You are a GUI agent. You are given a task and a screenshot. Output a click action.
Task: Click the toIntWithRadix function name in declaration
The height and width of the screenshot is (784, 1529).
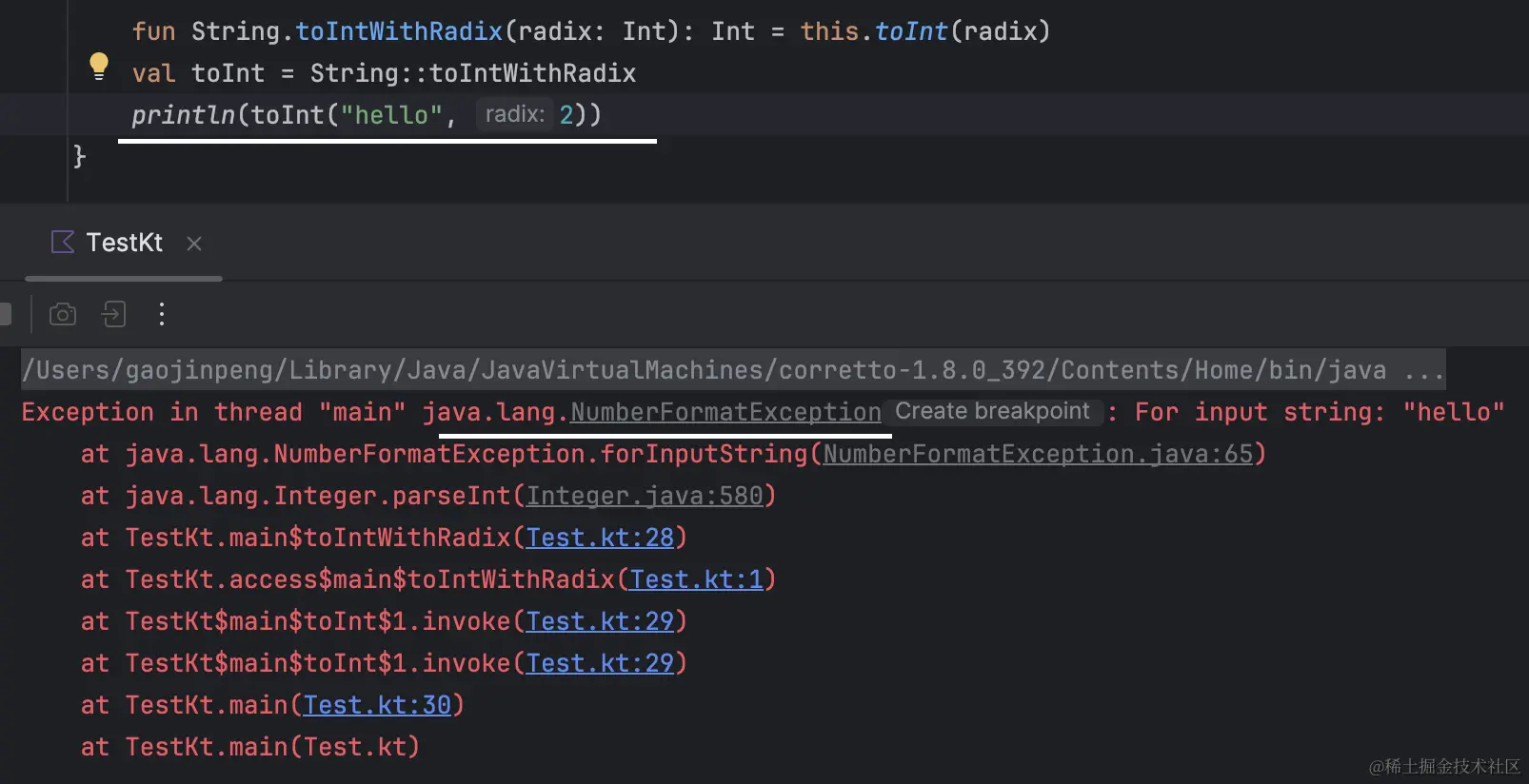point(399,31)
